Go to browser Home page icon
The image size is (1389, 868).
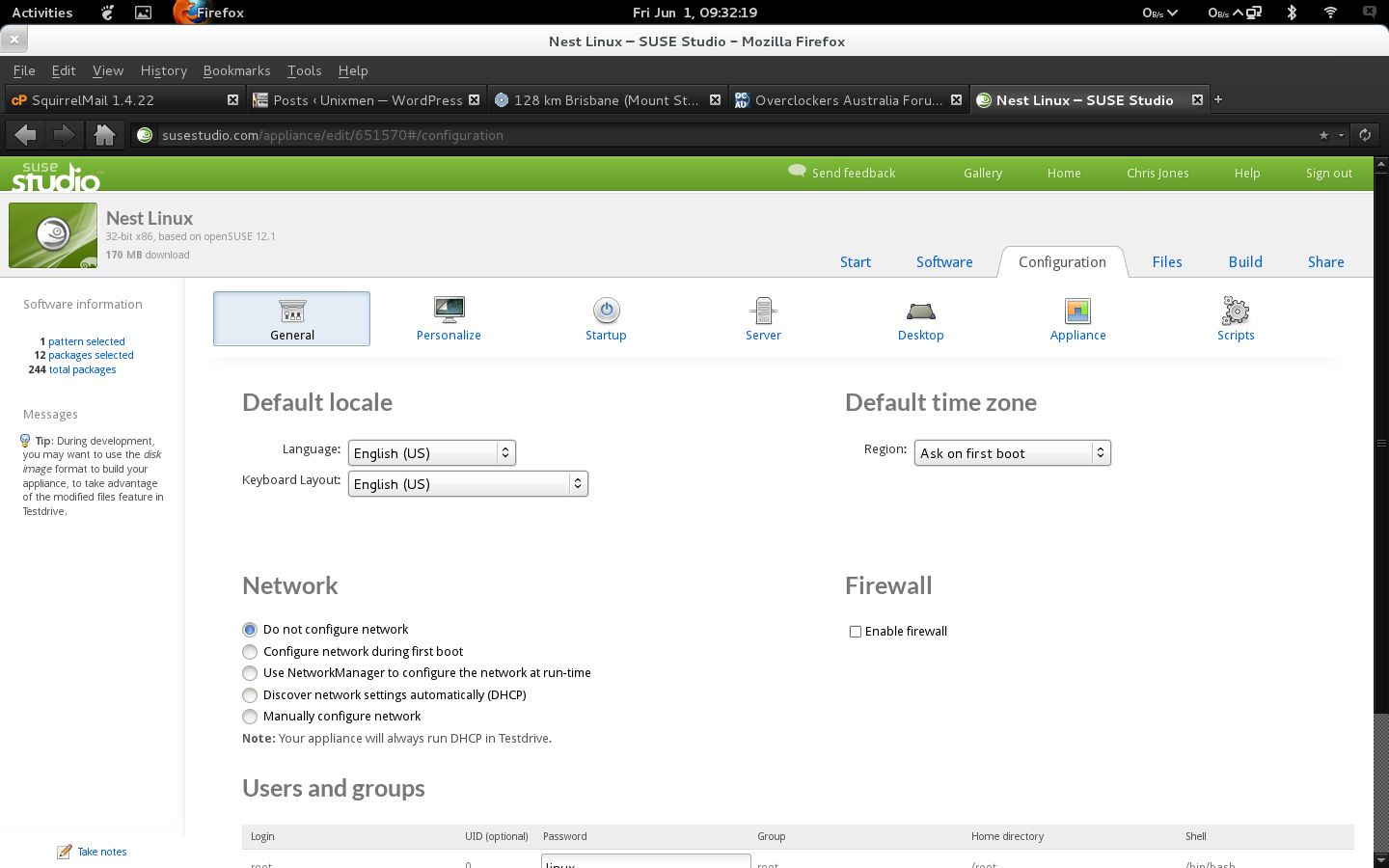coord(104,135)
